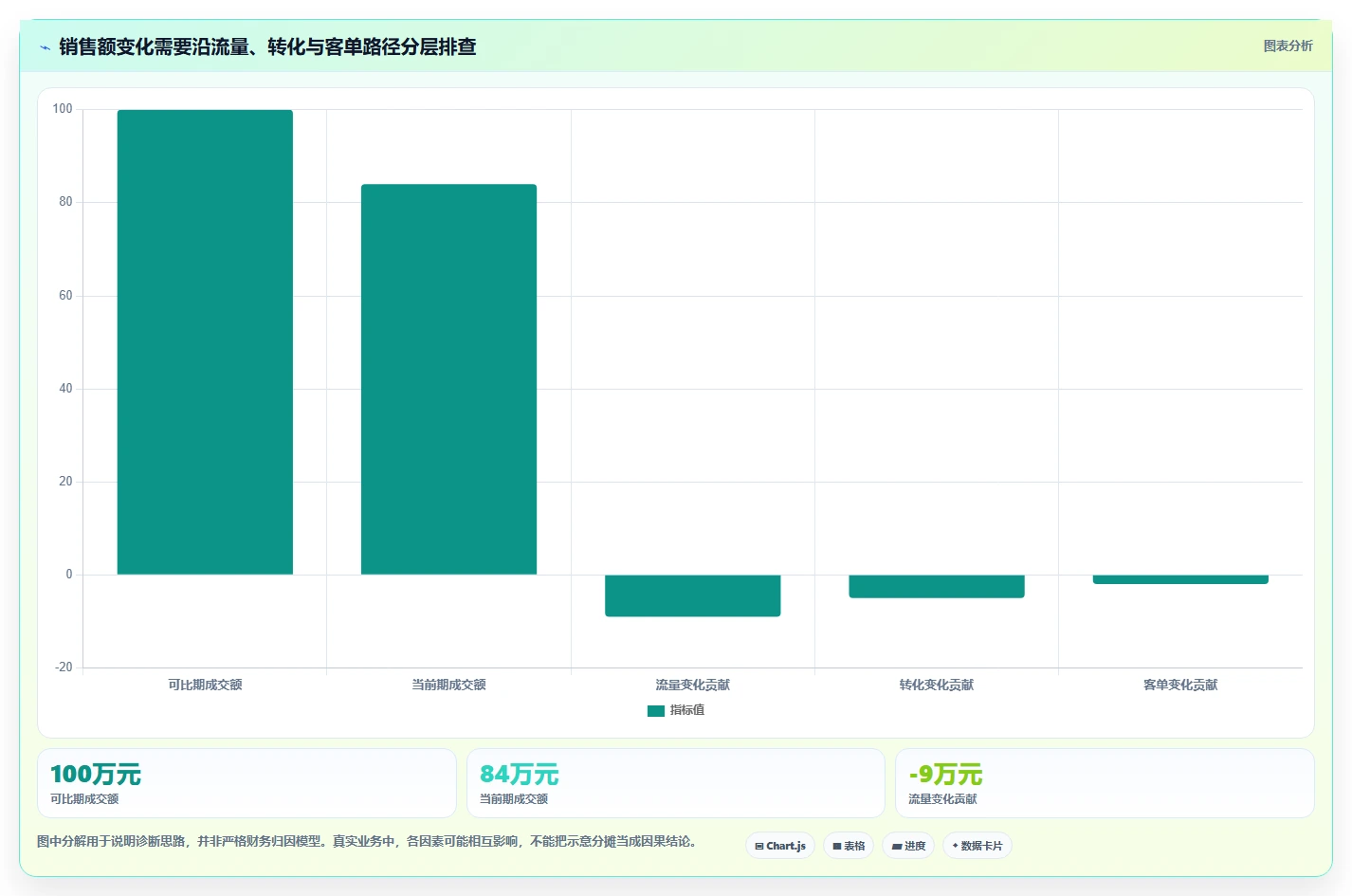
Task: Click the 84万元 KPI value
Action: tap(520, 775)
